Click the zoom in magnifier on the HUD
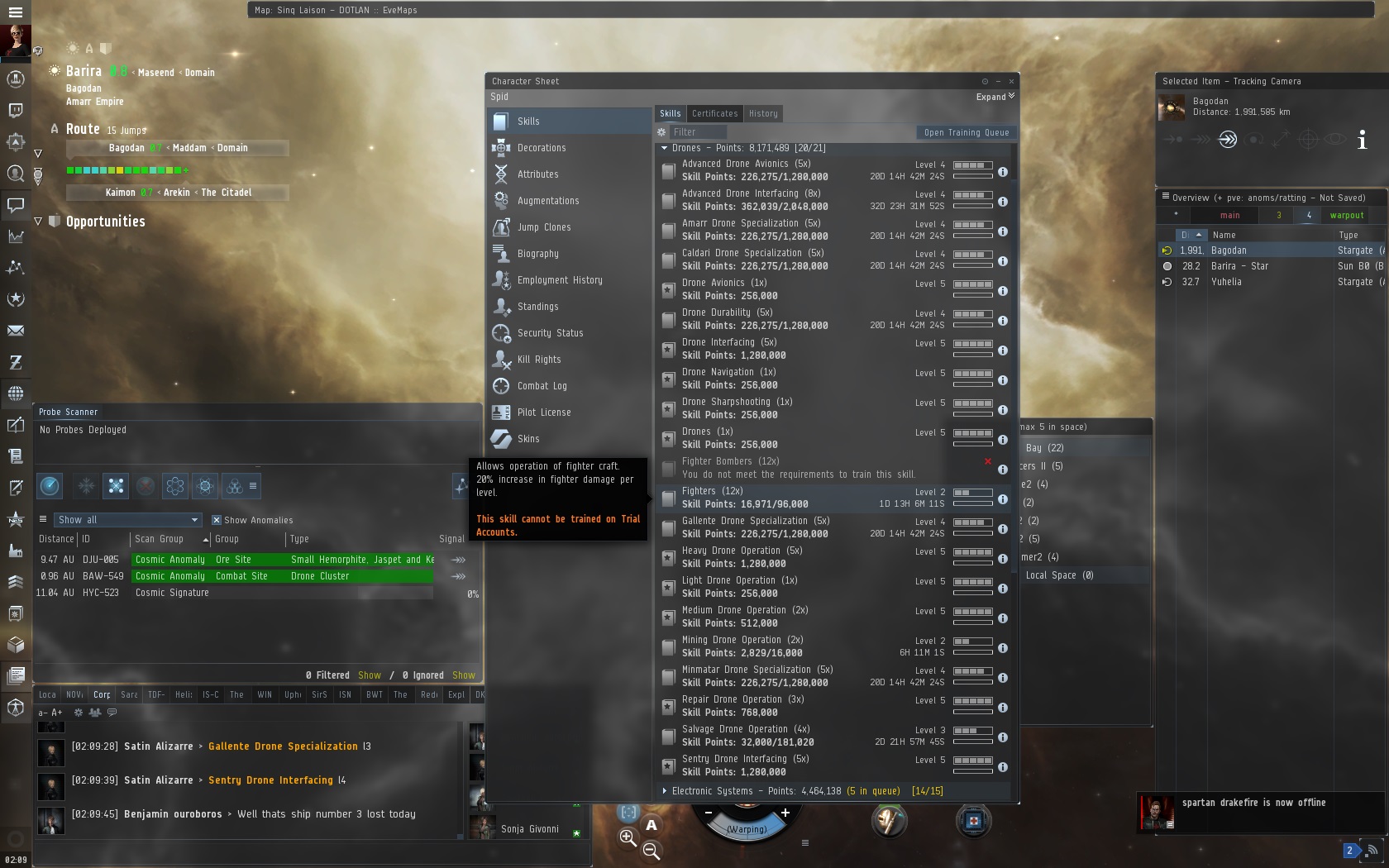Image resolution: width=1389 pixels, height=868 pixels. pyautogui.click(x=628, y=838)
